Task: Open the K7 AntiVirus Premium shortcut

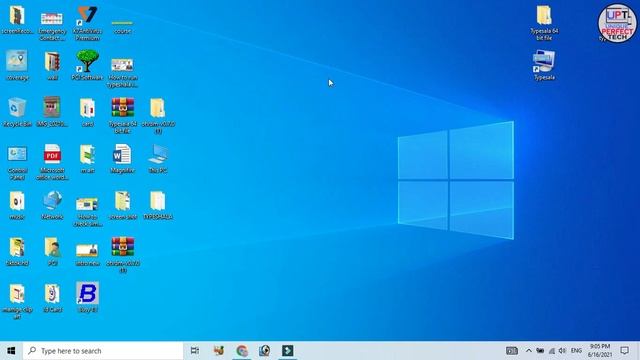Action: [x=87, y=23]
